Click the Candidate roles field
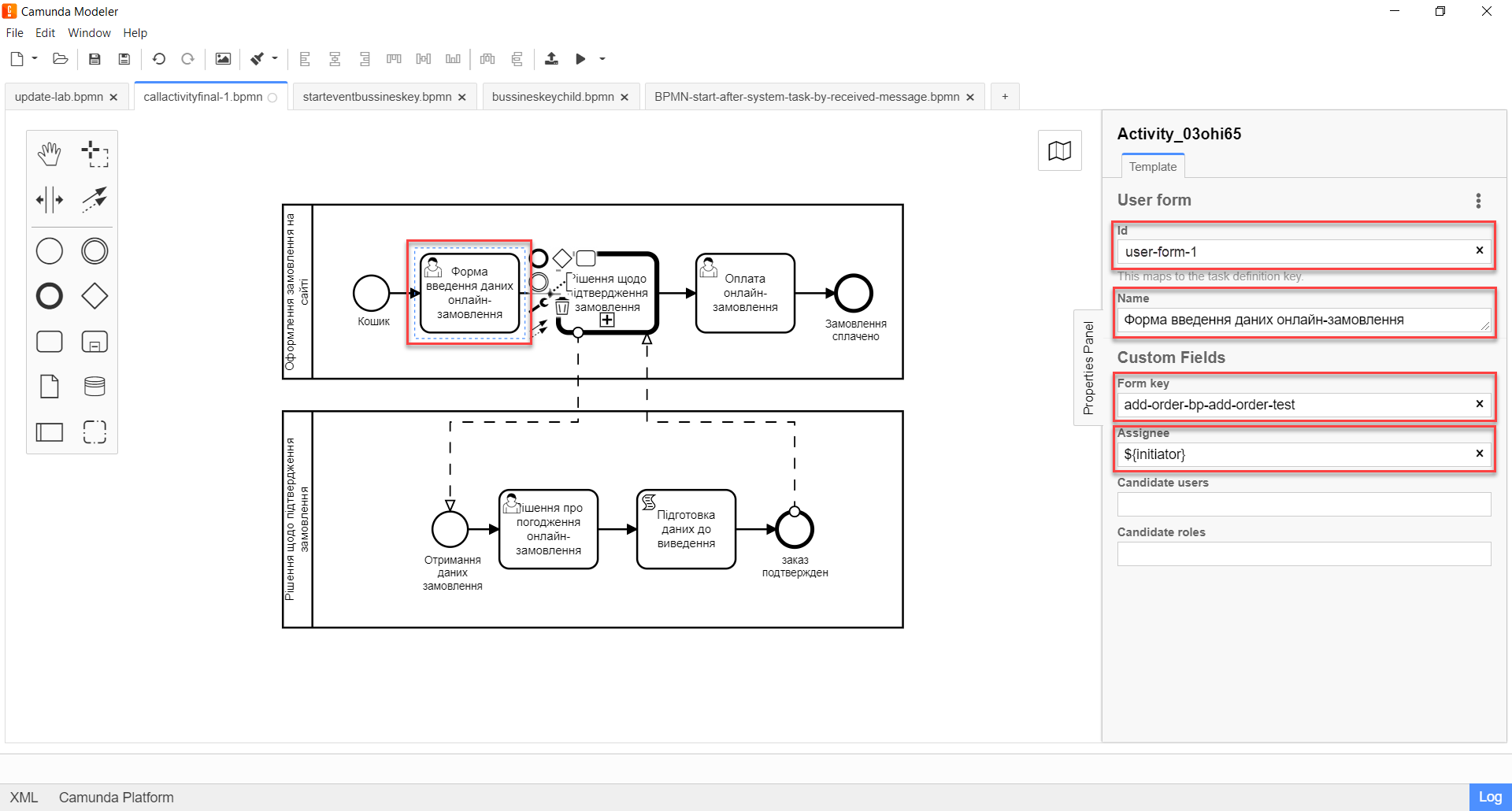Screen dimensions: 1512x811 tap(1304, 554)
